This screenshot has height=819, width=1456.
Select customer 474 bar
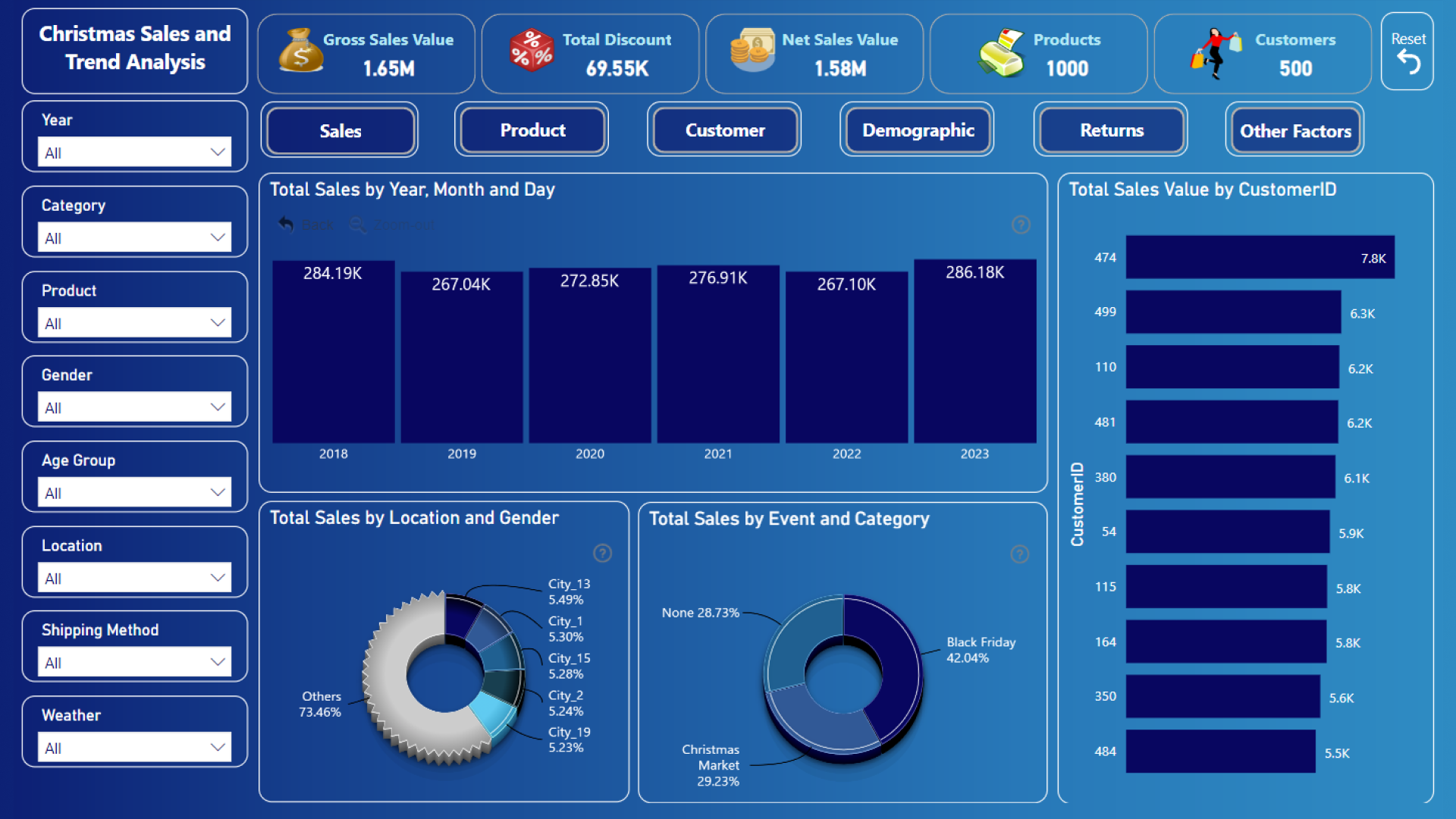(1260, 257)
